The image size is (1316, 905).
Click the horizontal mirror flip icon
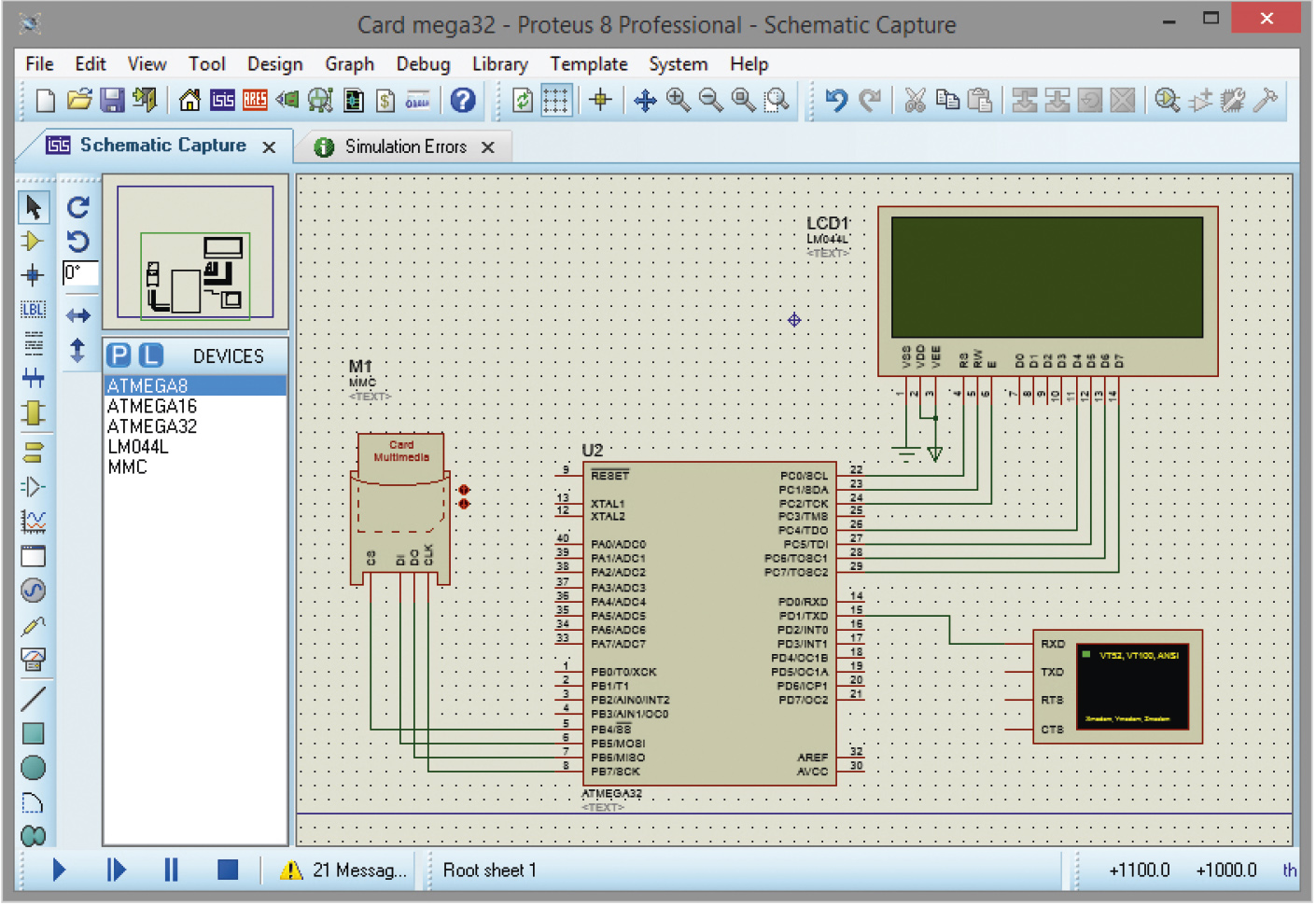coord(78,316)
